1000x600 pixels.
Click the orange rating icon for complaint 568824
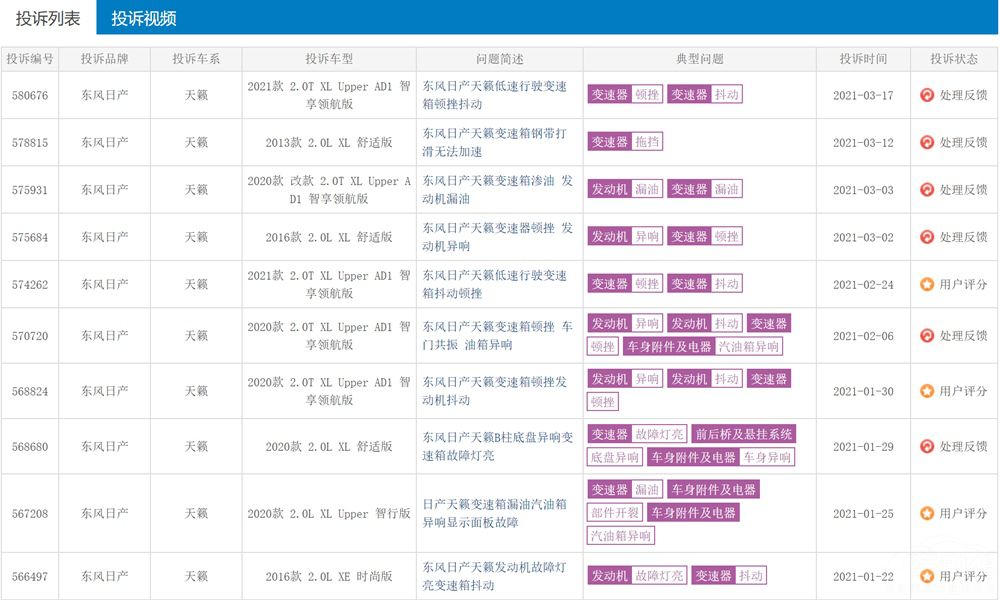tap(927, 391)
